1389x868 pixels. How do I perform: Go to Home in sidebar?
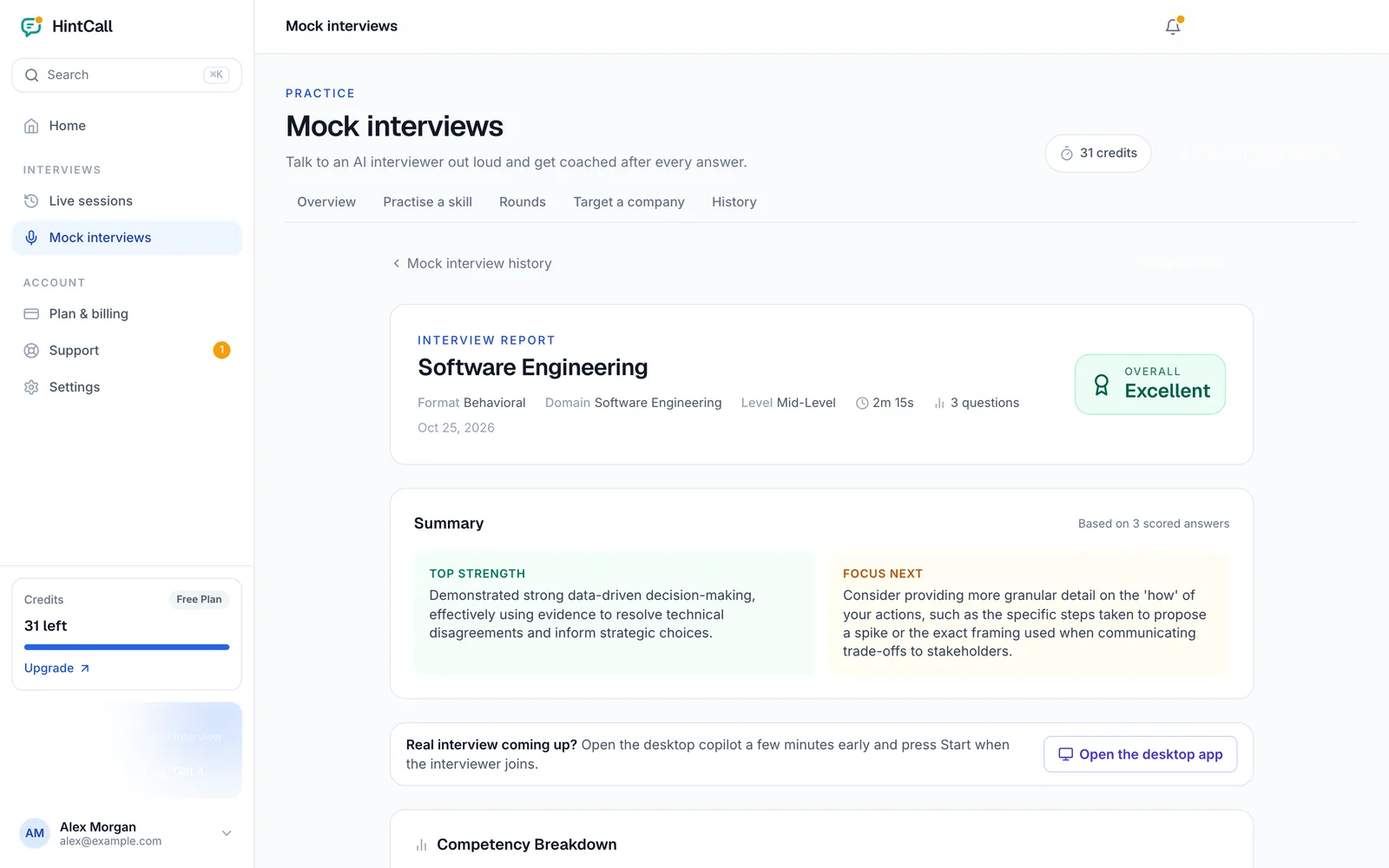tap(127, 126)
